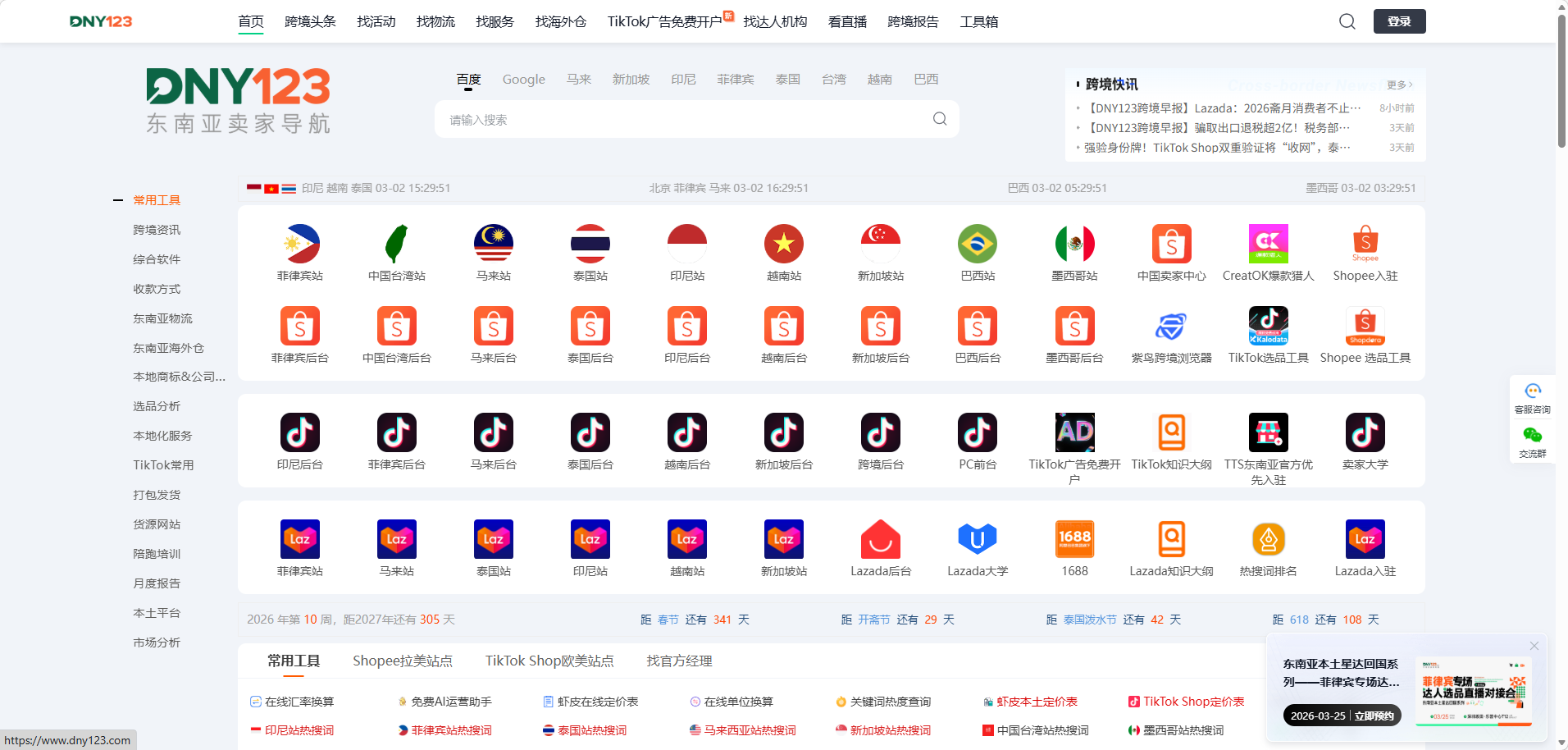Open the 1688 icon

click(1074, 539)
